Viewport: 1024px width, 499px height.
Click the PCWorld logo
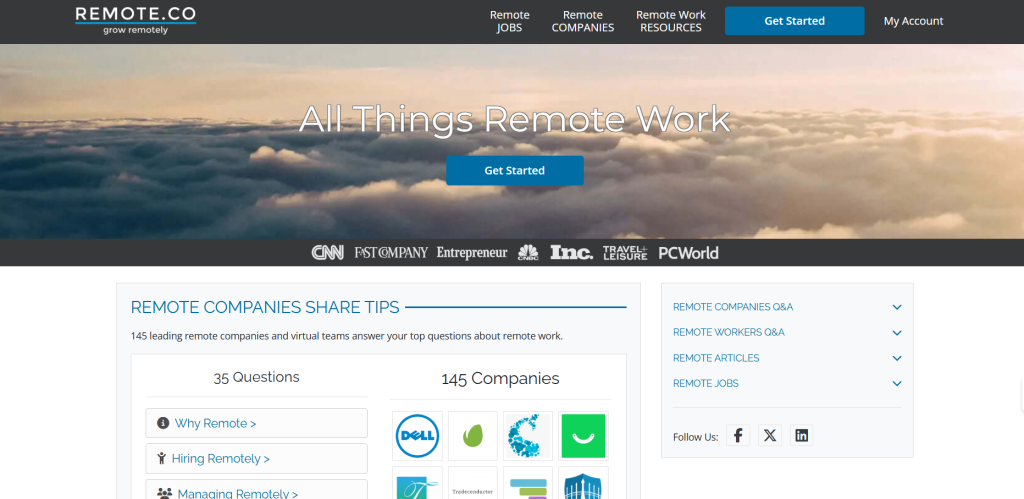688,253
